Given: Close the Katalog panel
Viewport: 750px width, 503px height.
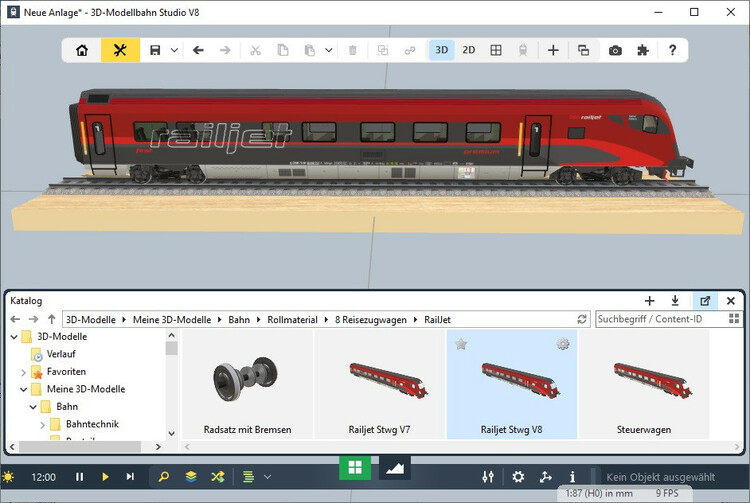Looking at the screenshot, I should point(730,301).
